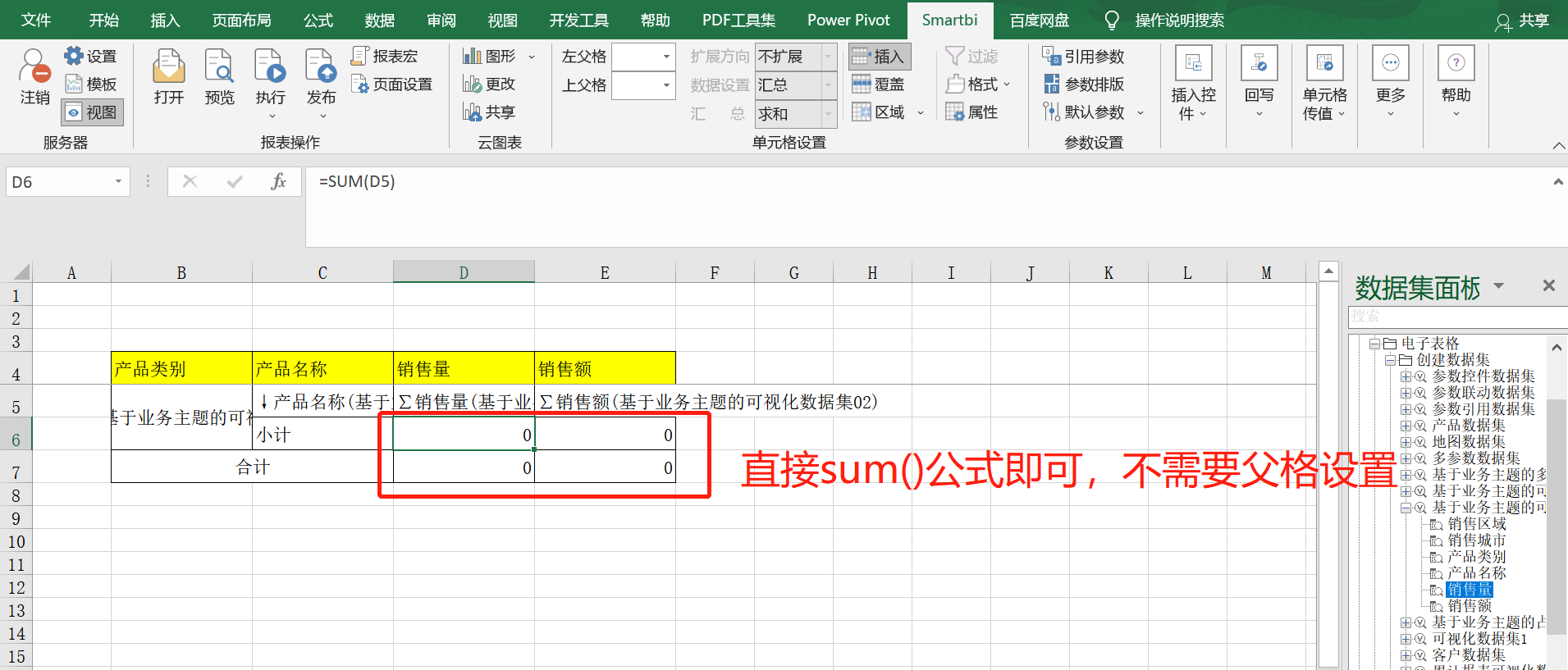Open 页面设置 page setup
1568x670 pixels.
pos(391,84)
